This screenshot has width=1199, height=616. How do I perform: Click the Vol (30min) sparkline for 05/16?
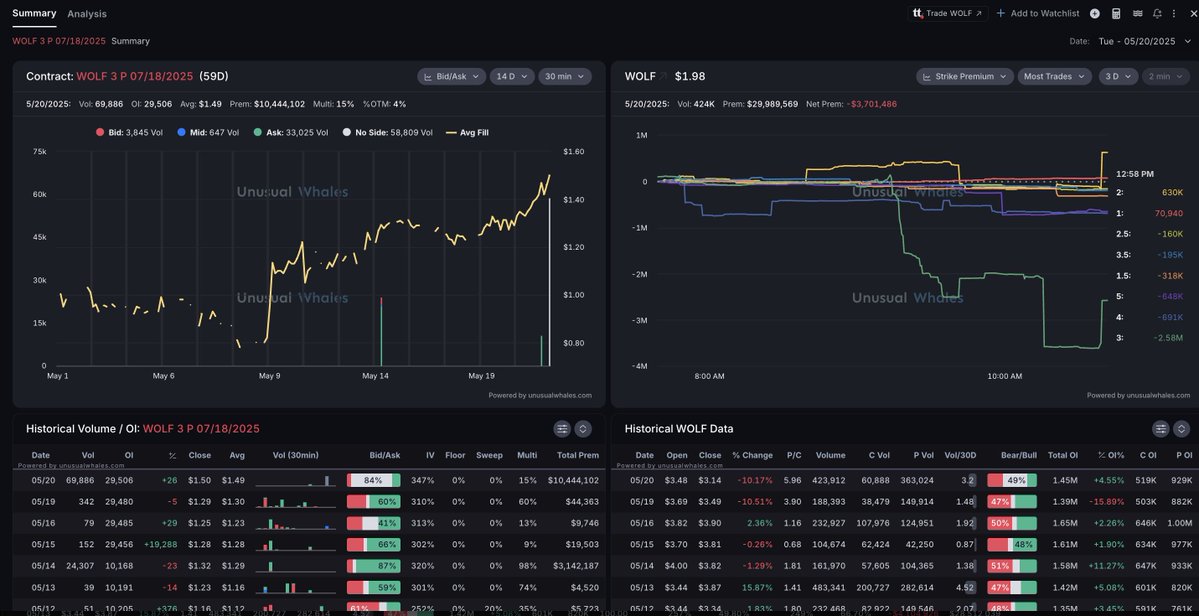pos(295,523)
